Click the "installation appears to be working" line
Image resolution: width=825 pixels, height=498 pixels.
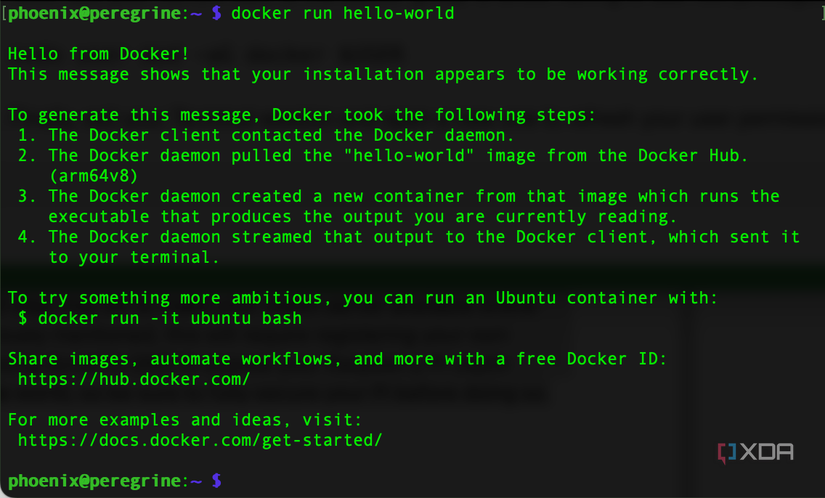pyautogui.click(x=383, y=74)
